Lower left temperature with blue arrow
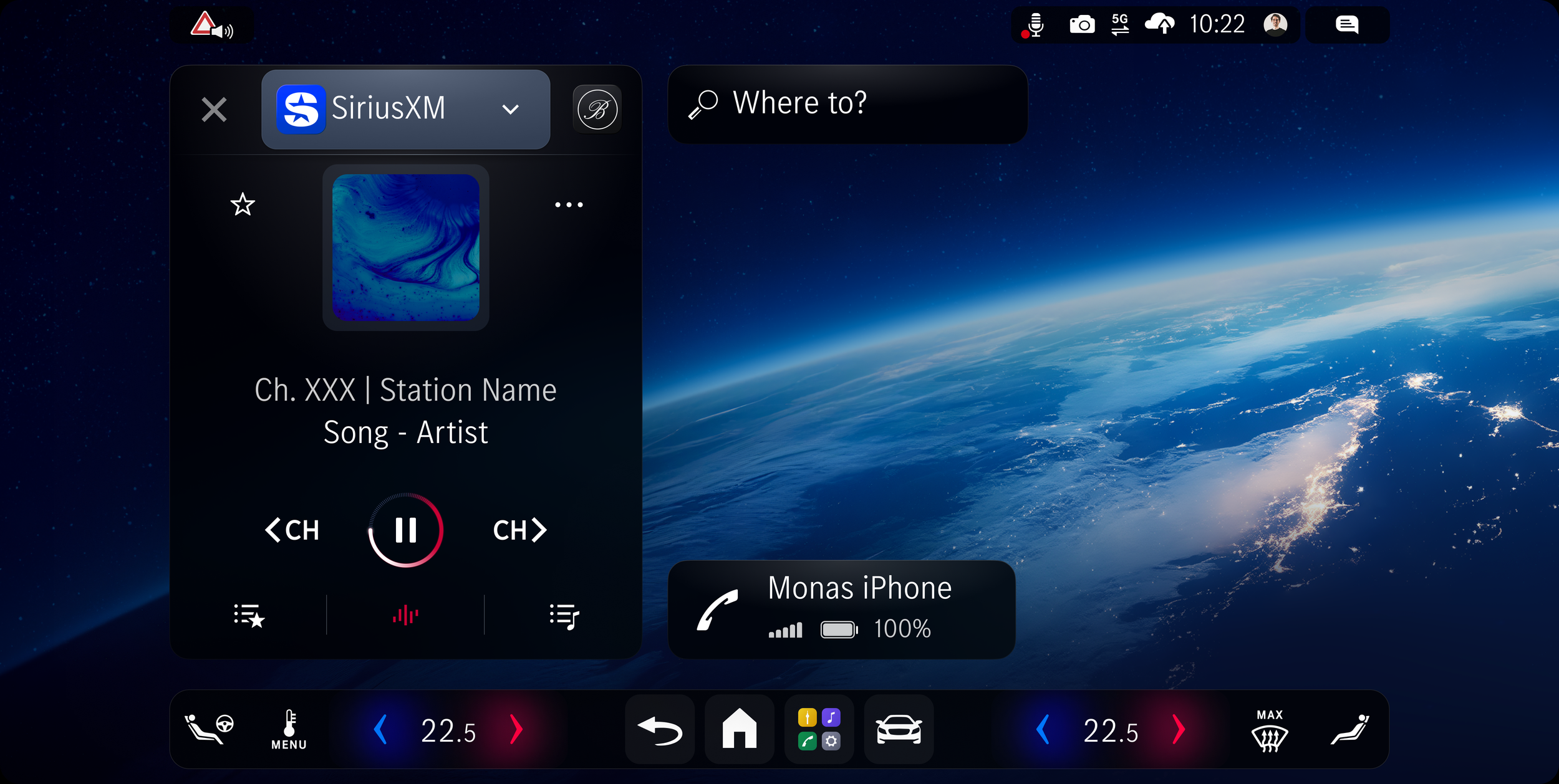Image resolution: width=1559 pixels, height=784 pixels. [380, 730]
